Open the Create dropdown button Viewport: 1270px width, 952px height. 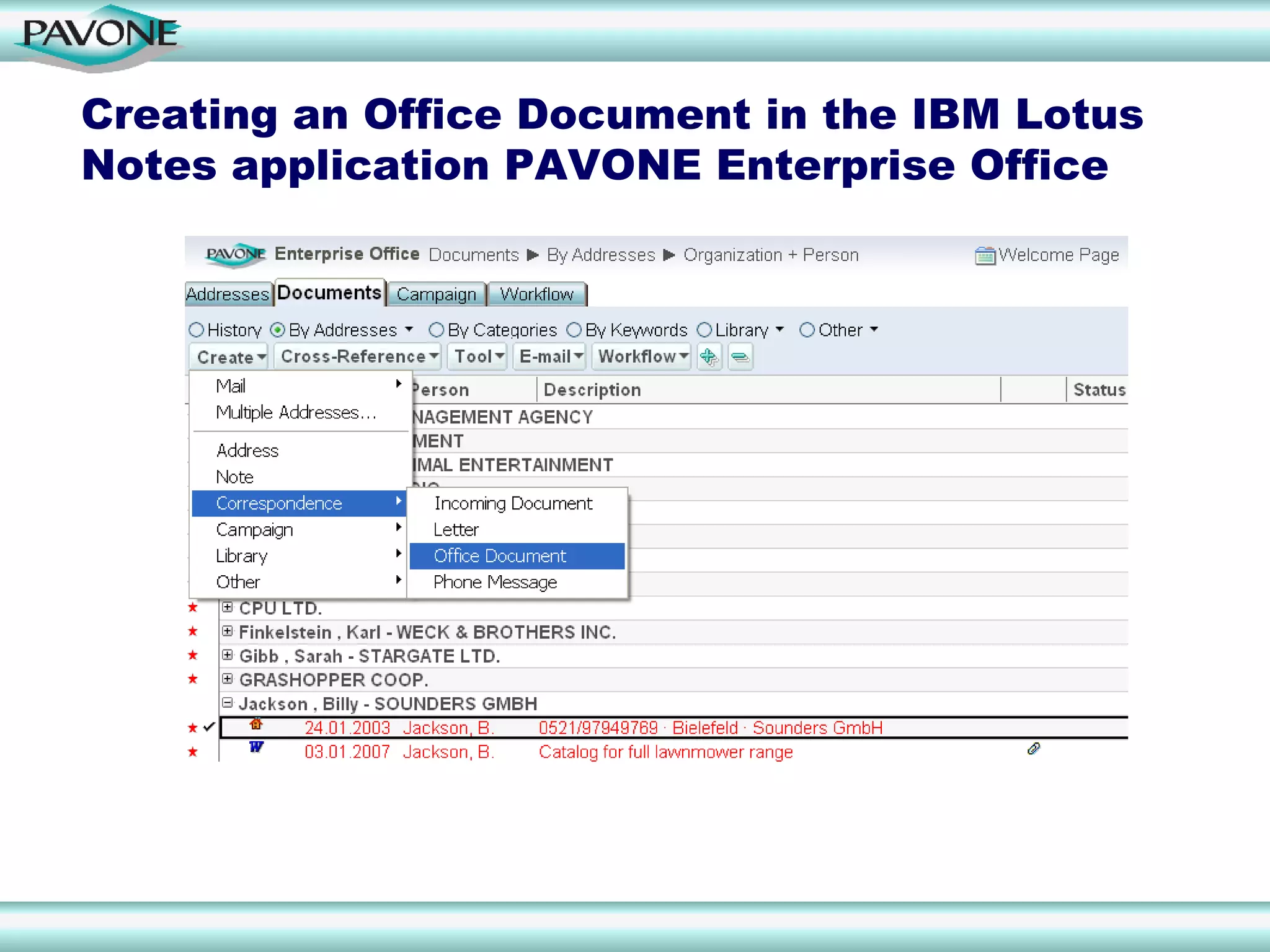pos(229,357)
